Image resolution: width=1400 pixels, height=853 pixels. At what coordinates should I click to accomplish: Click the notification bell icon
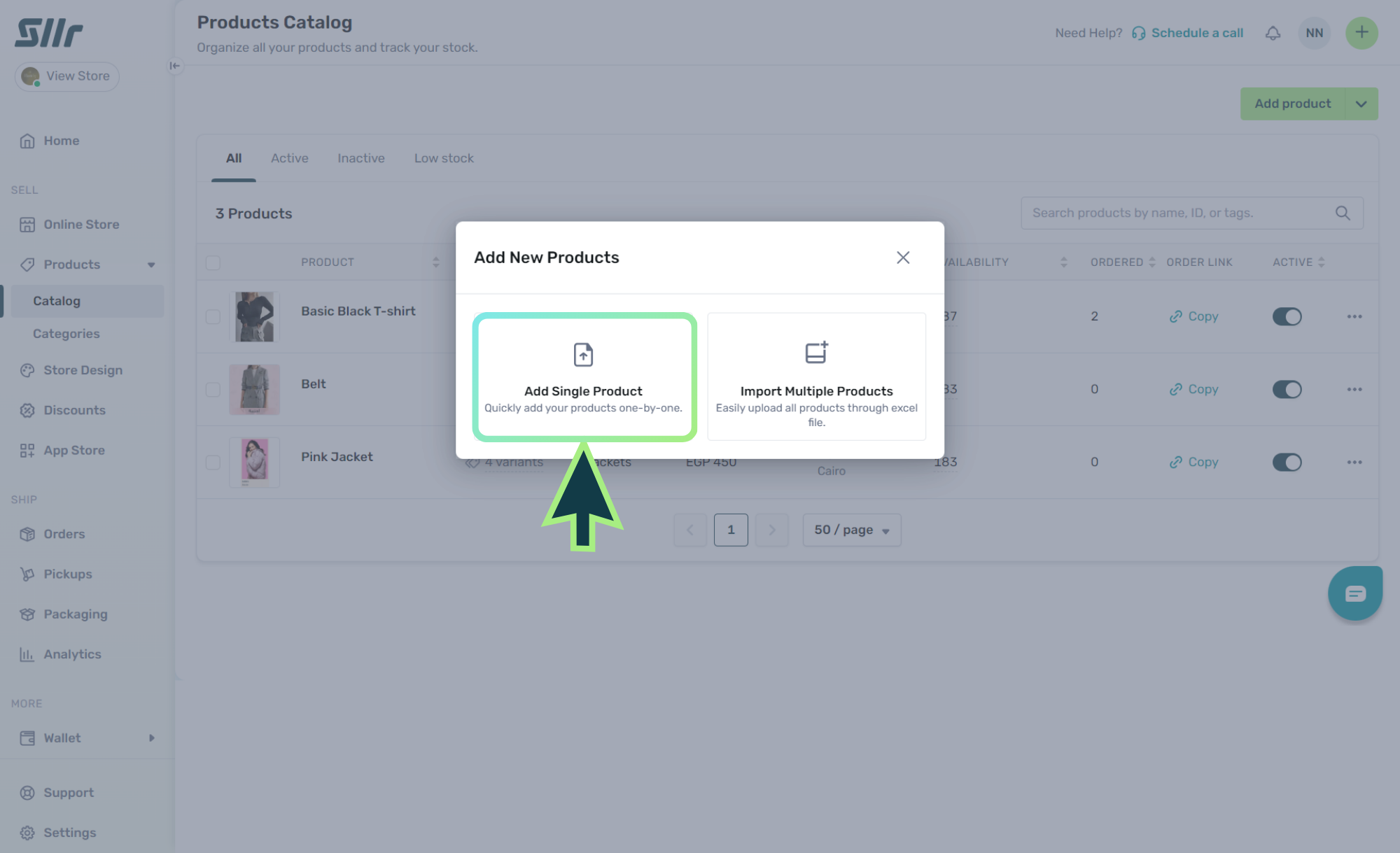1273,33
